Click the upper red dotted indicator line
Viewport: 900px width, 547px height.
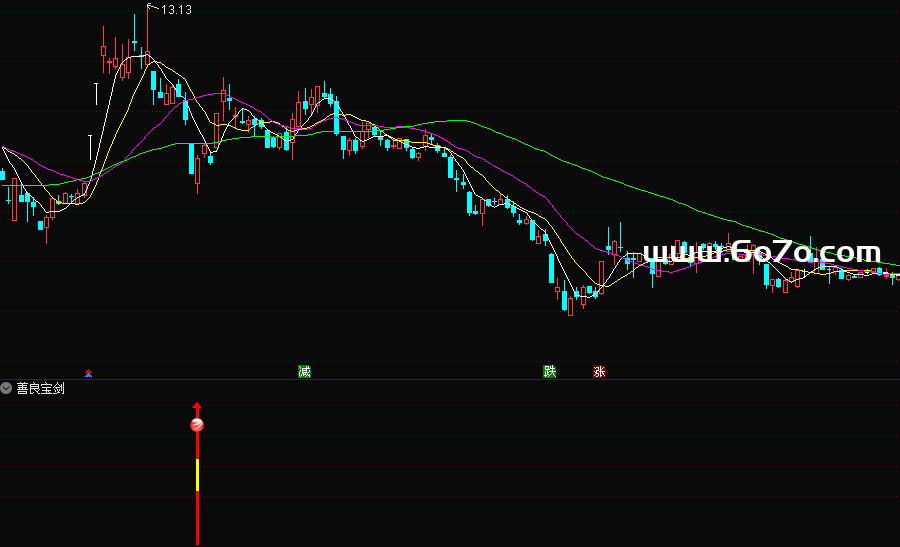(500, 467)
